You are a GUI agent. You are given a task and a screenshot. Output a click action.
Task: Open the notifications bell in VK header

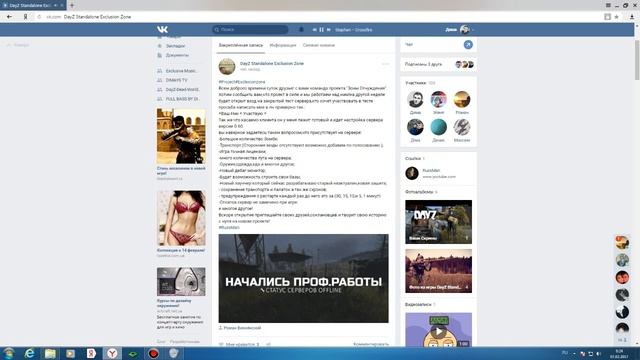point(301,29)
